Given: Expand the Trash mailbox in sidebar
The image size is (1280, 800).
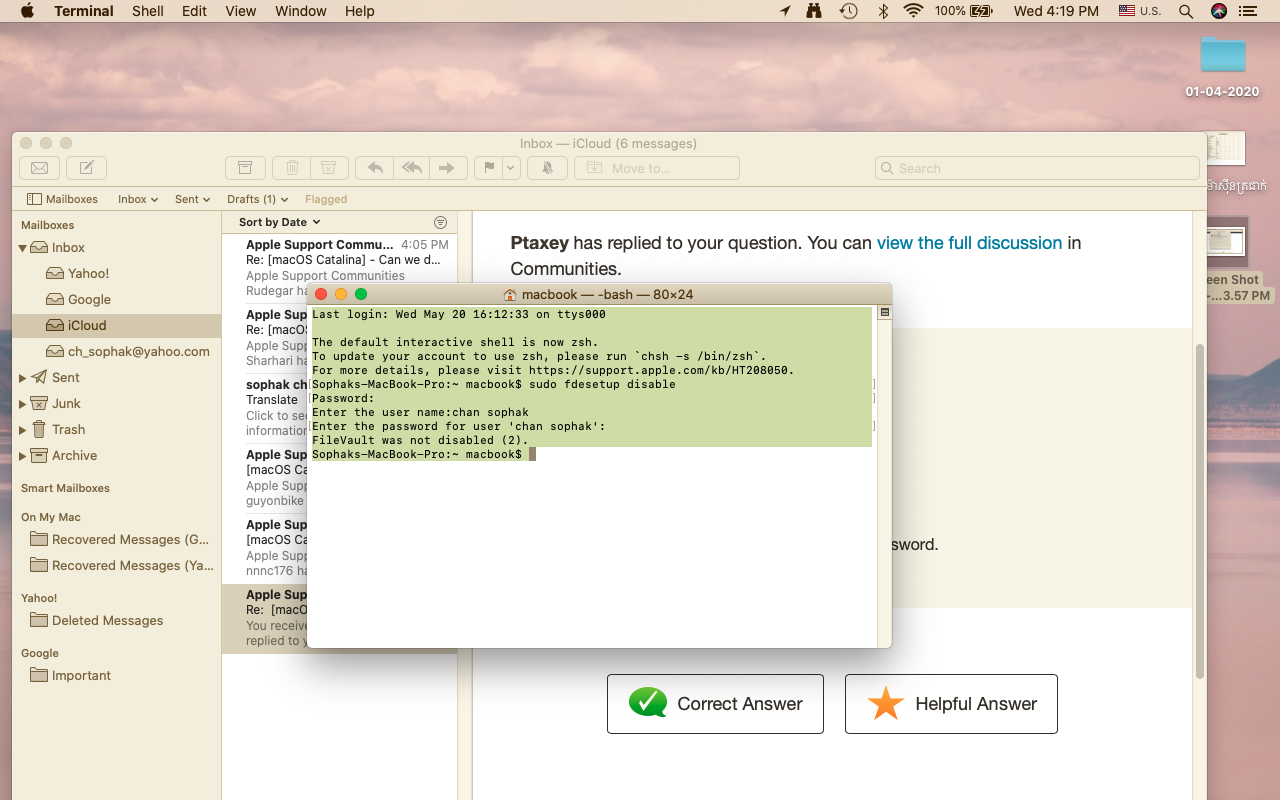Looking at the screenshot, I should pos(23,430).
